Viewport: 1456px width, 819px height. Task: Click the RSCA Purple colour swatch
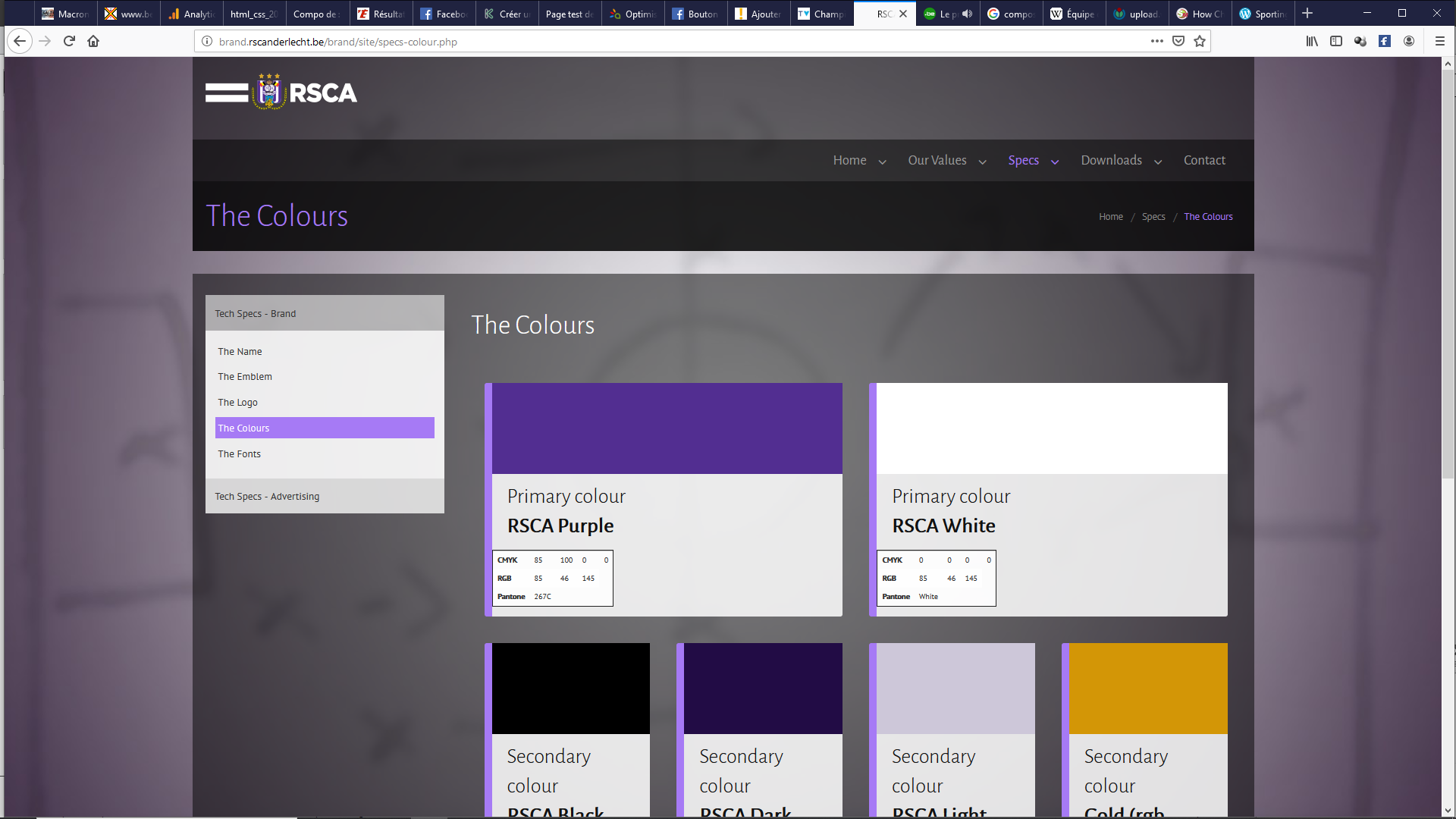(x=667, y=428)
